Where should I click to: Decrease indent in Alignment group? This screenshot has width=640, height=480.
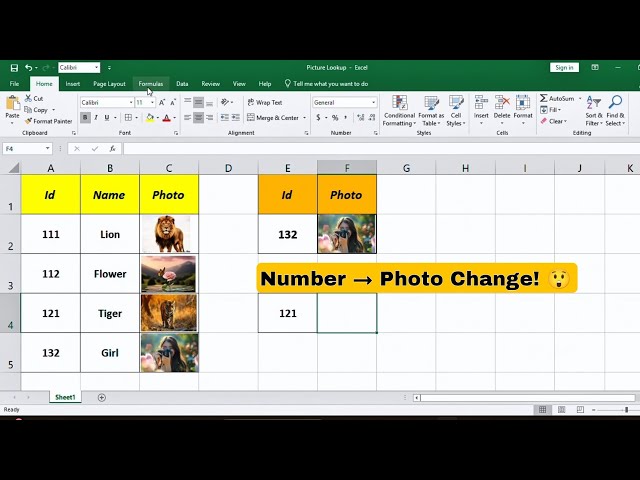(224, 118)
